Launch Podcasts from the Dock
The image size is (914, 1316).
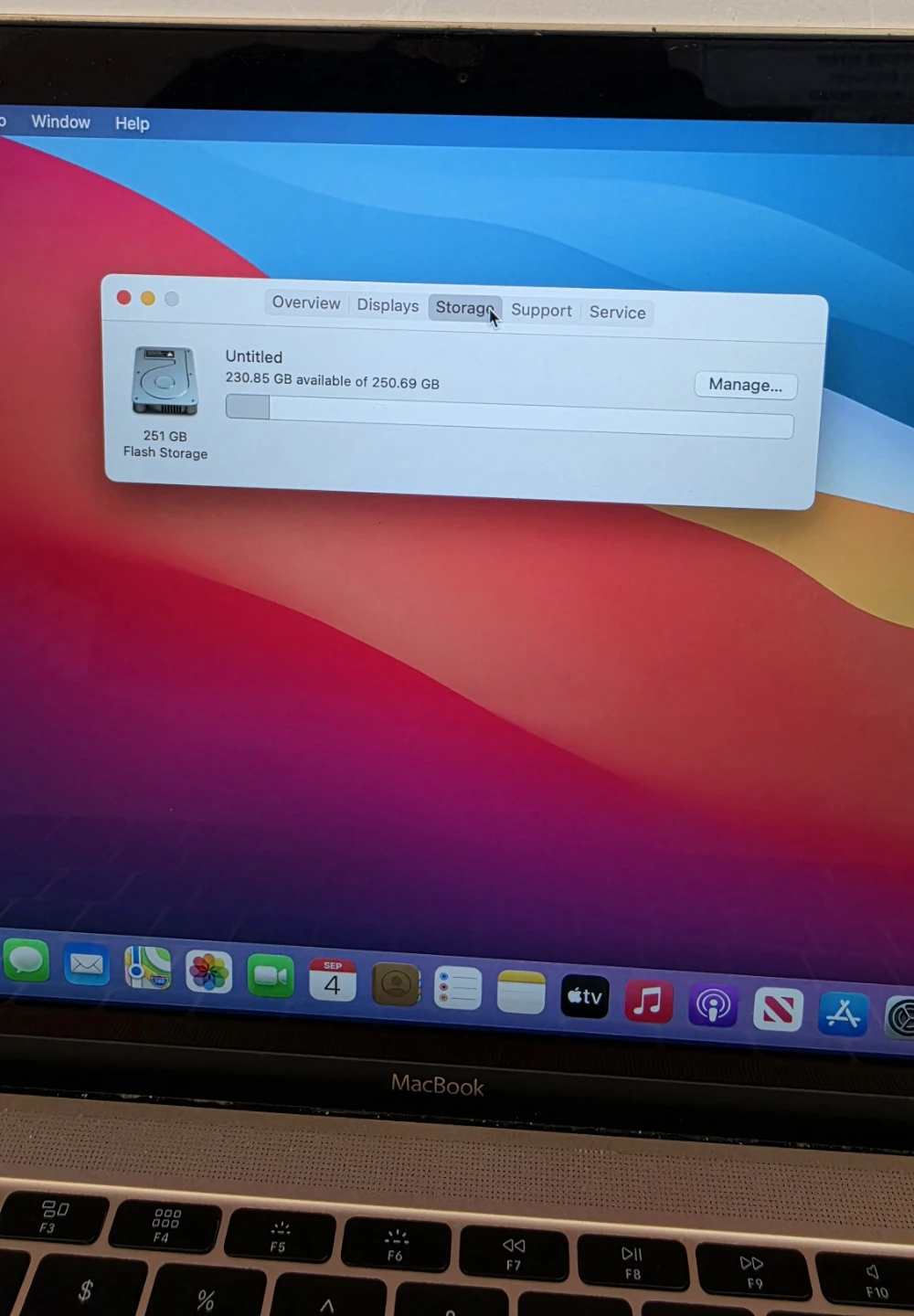[713, 1005]
